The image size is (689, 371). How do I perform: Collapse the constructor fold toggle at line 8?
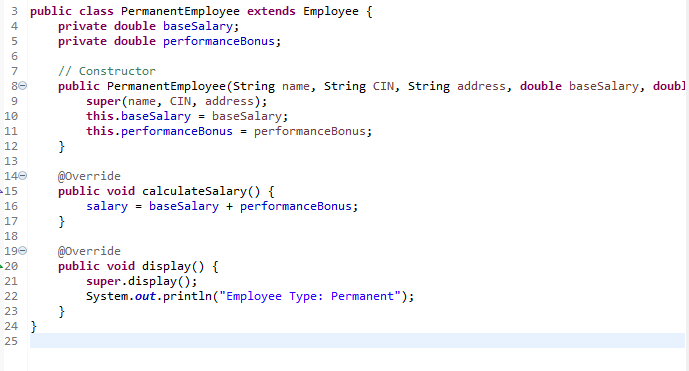pyautogui.click(x=23, y=86)
